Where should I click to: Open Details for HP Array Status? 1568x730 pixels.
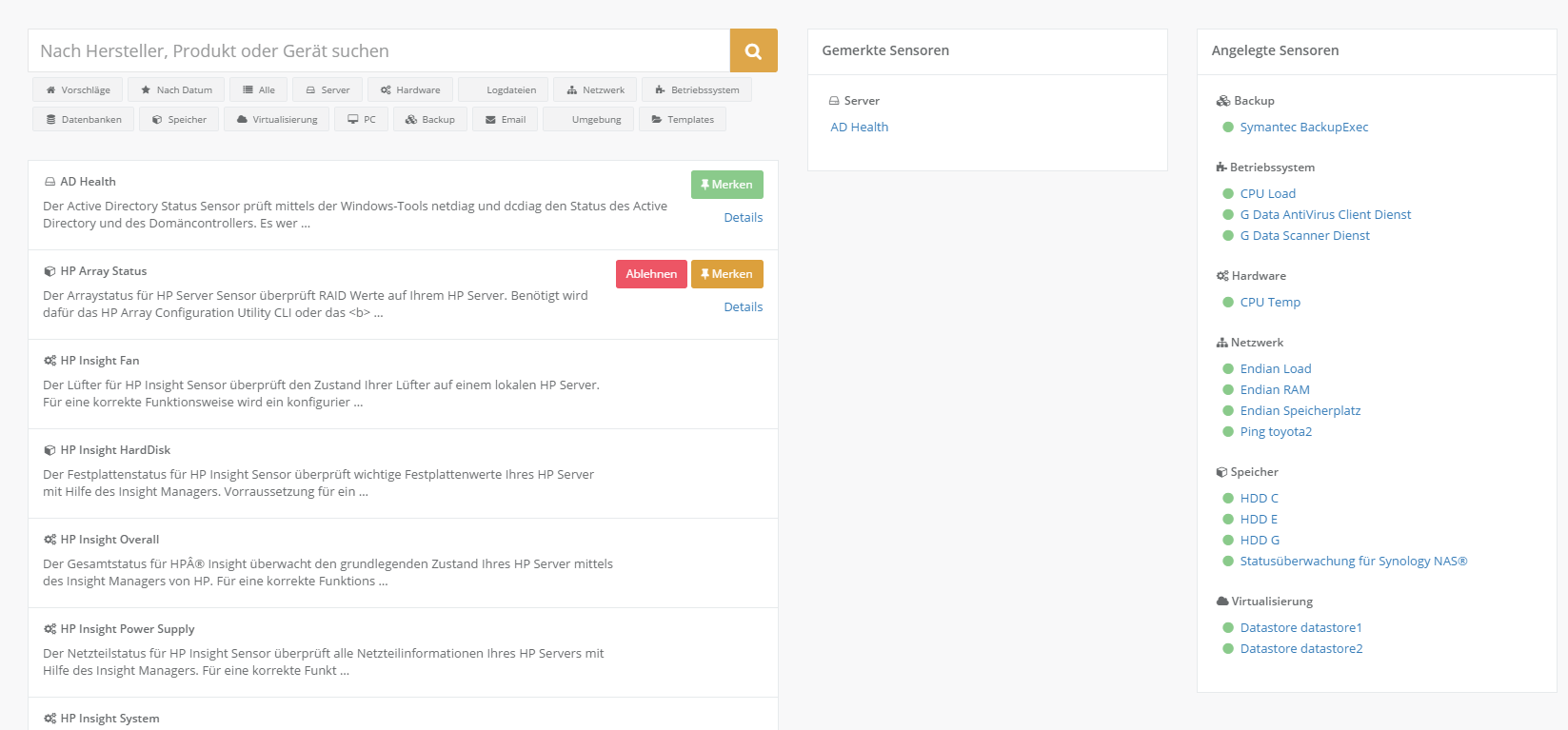(743, 307)
